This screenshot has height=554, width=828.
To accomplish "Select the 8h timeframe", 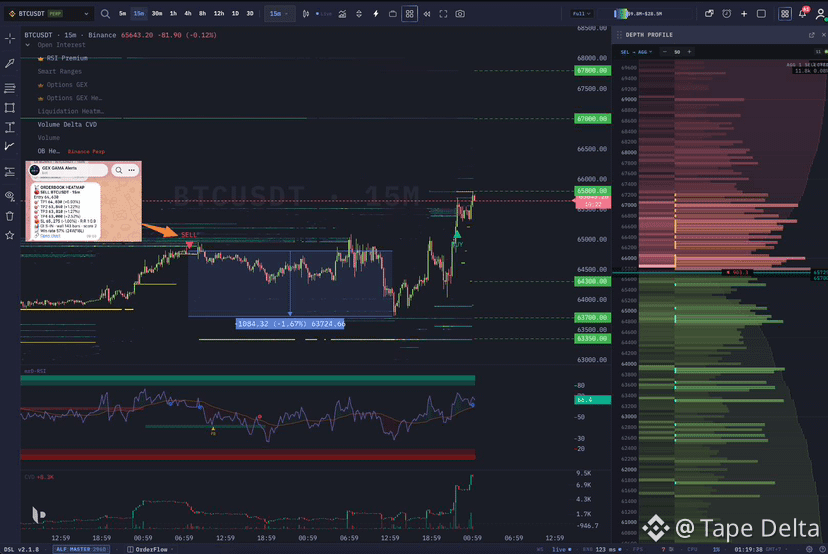I will point(203,14).
